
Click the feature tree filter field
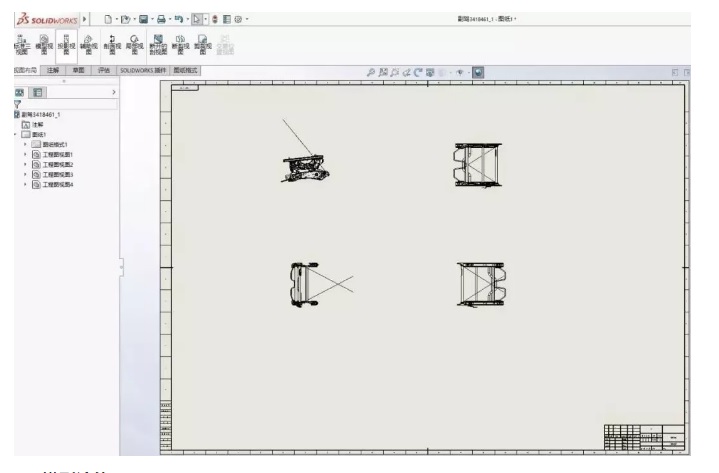60,104
